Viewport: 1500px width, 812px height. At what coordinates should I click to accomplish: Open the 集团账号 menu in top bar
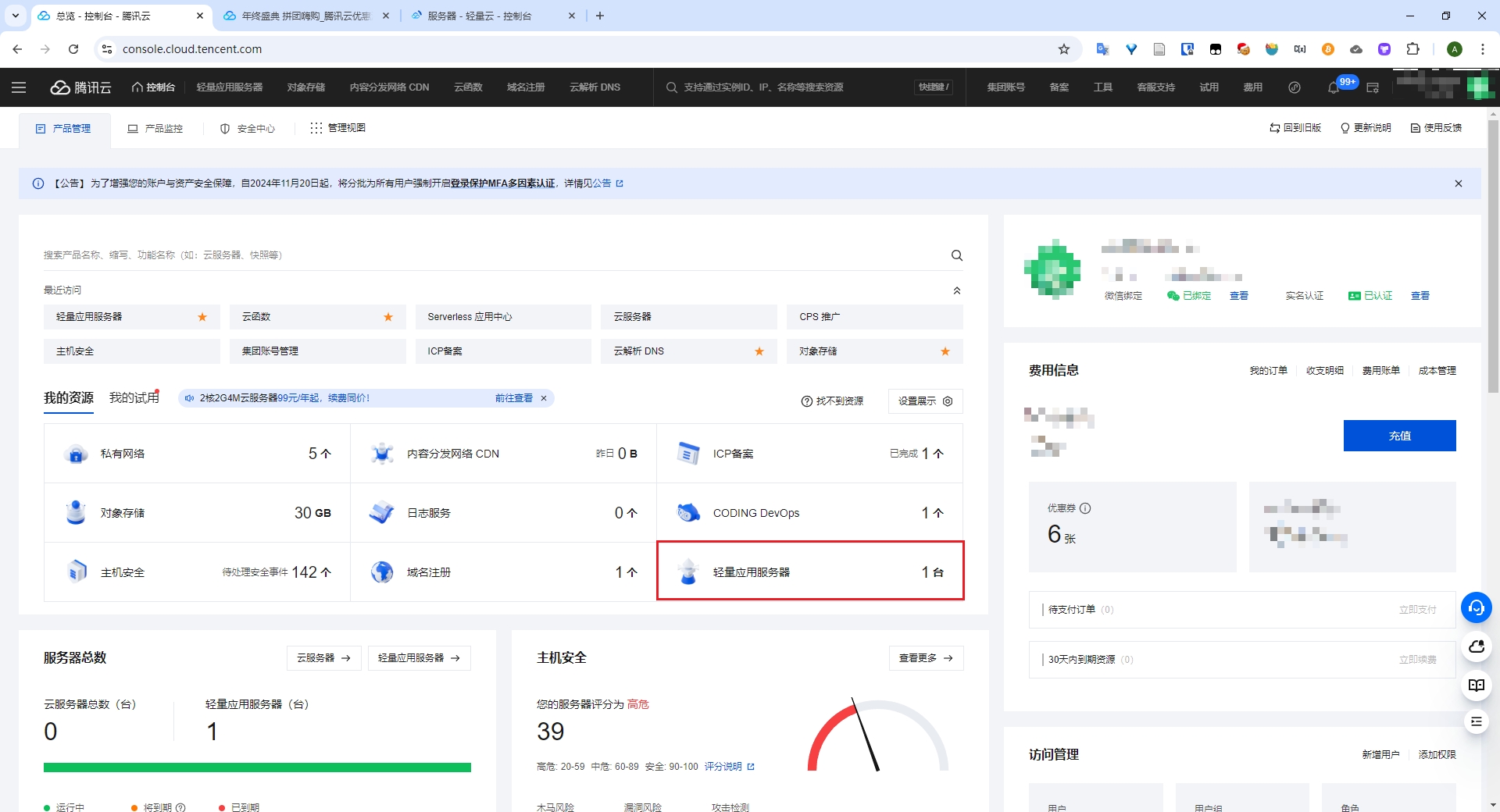coord(1005,87)
